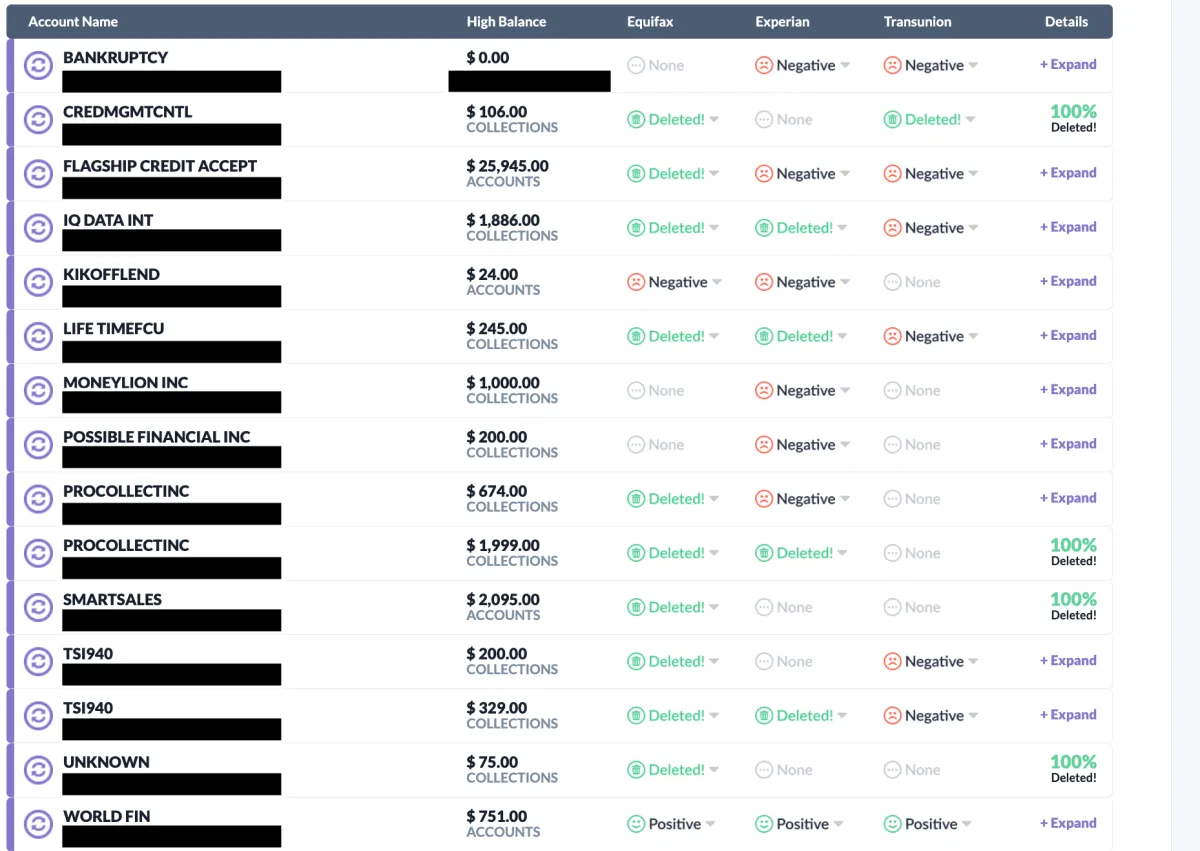
Task: Click the refresh icon beside IQ DATA INT
Action: [38, 228]
